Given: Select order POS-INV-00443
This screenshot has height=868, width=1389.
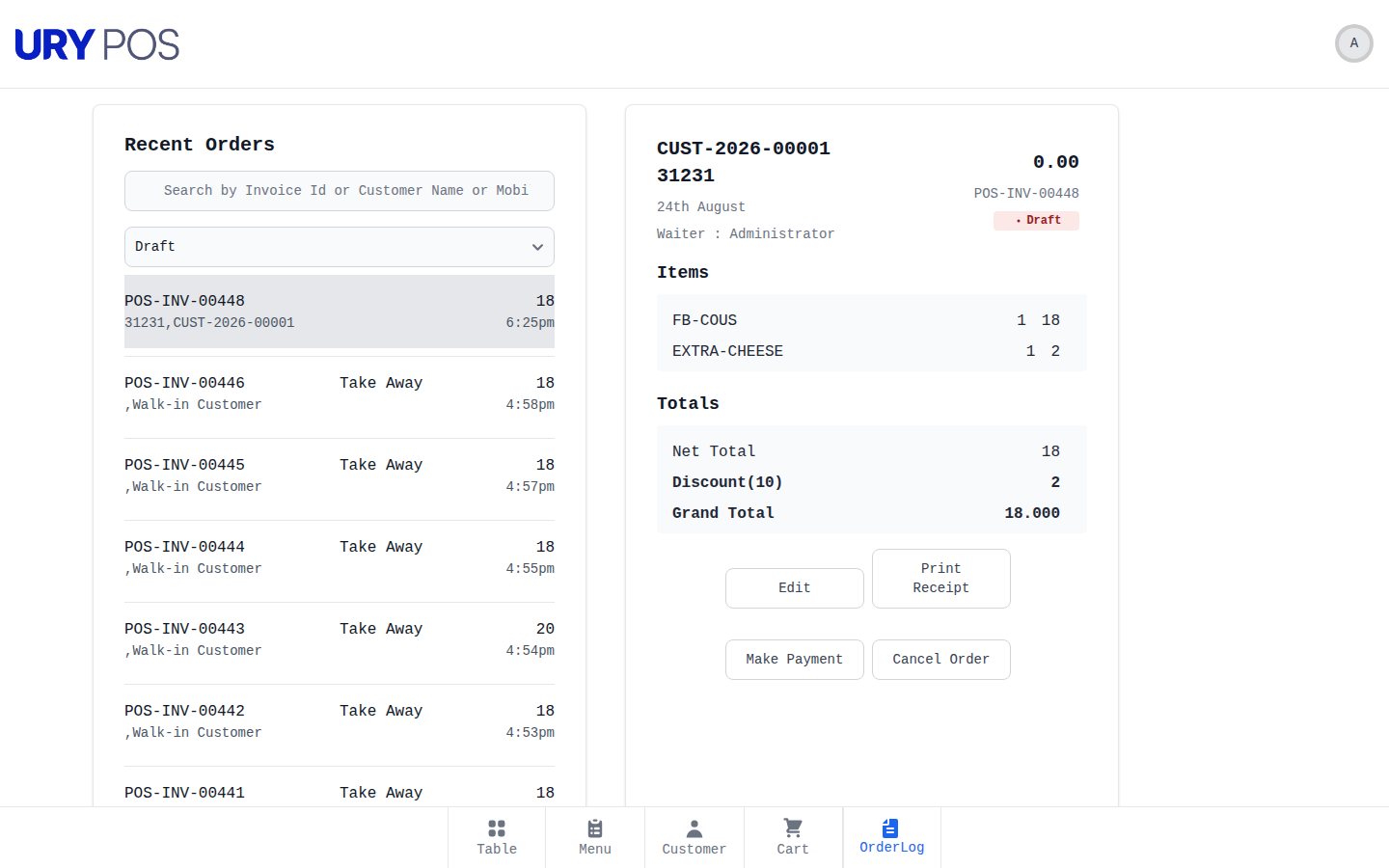Looking at the screenshot, I should (x=340, y=639).
